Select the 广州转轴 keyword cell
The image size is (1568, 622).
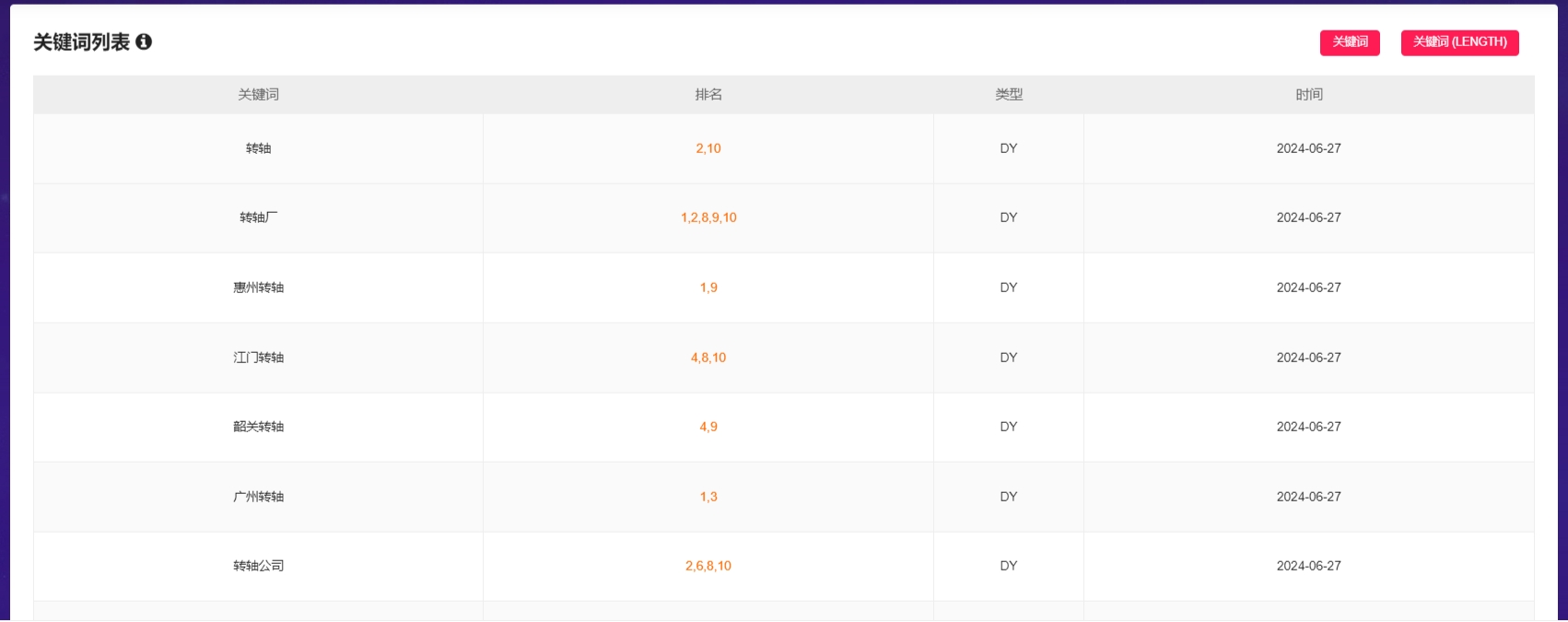tap(258, 497)
